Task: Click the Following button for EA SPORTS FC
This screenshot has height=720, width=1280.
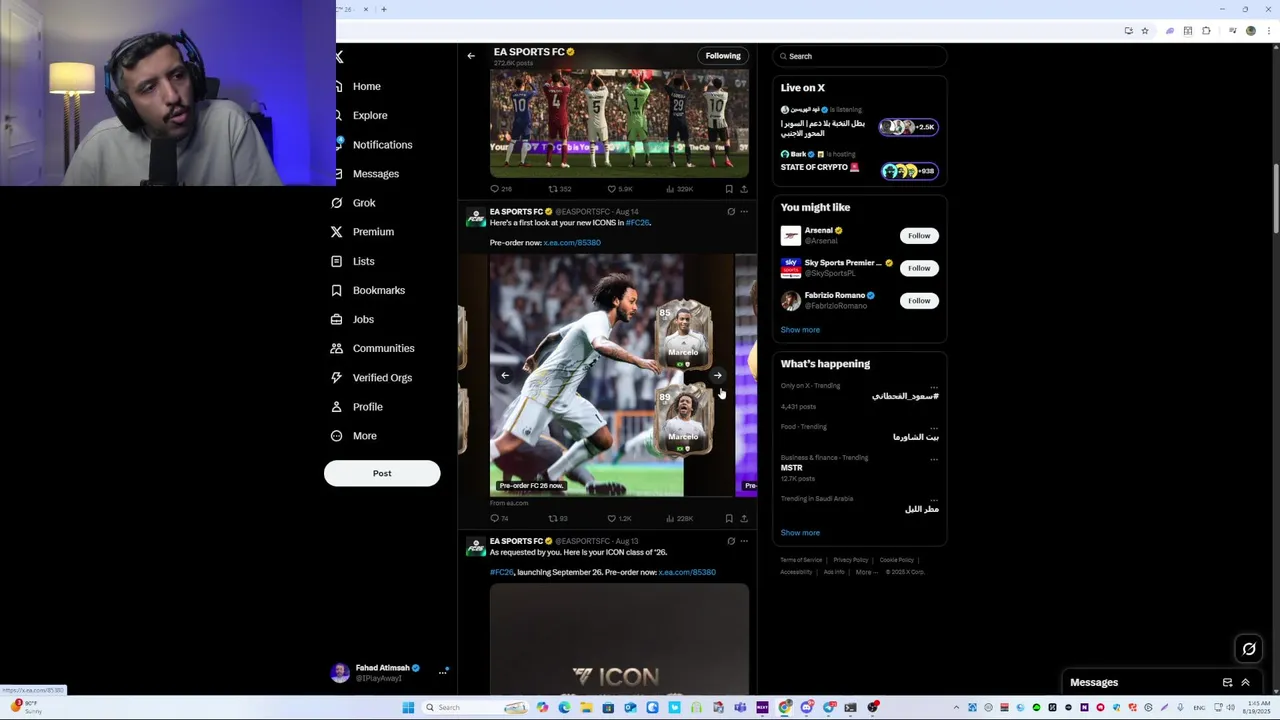Action: tap(723, 56)
